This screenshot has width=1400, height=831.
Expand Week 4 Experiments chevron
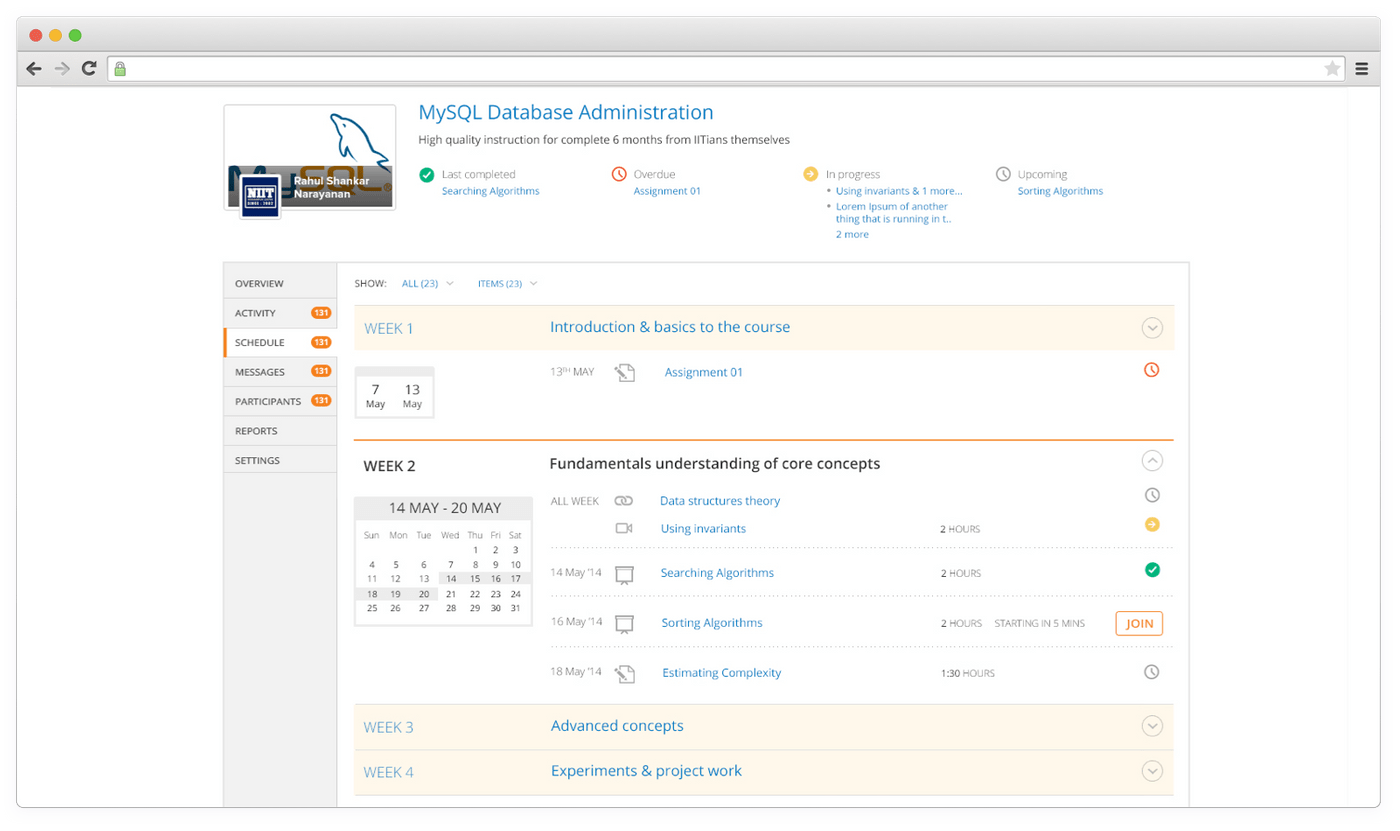click(x=1152, y=771)
